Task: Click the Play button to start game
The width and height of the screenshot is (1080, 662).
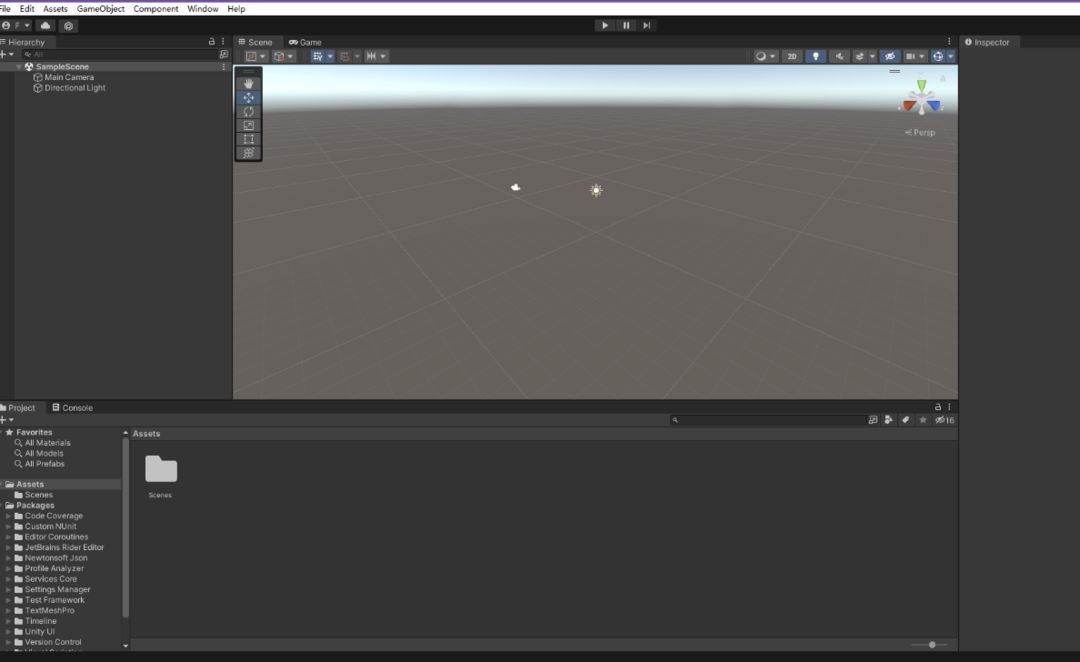Action: (x=605, y=25)
